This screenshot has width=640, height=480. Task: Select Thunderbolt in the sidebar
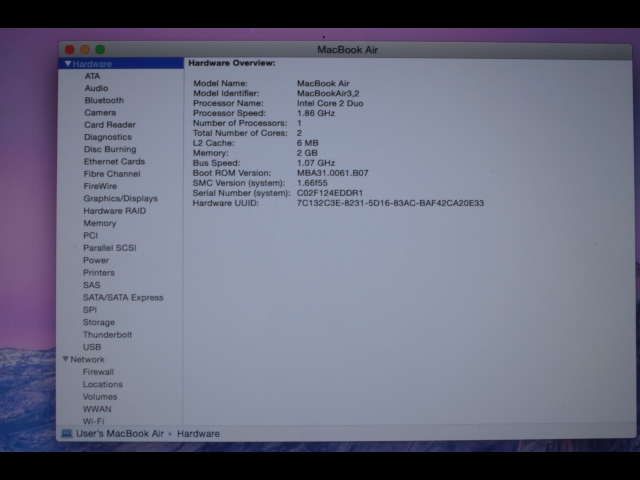point(107,335)
